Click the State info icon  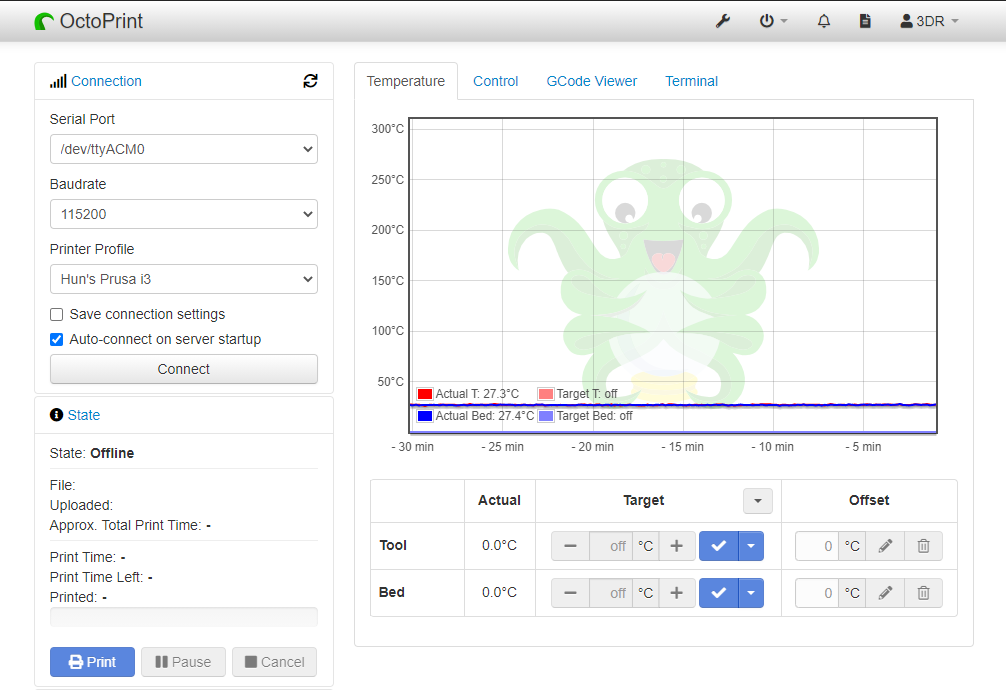click(56, 415)
